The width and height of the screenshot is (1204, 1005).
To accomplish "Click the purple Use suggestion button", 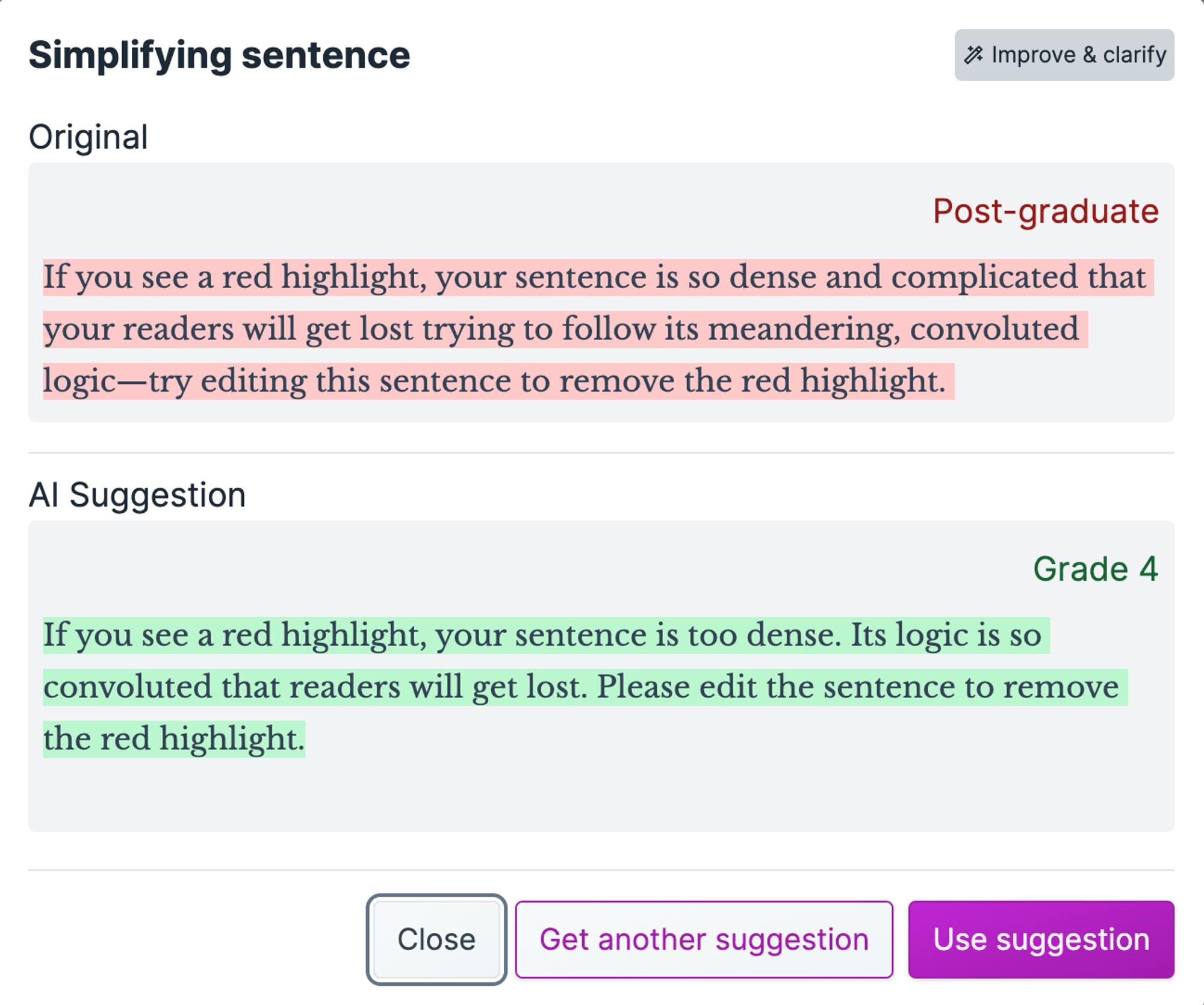I will 1041,939.
